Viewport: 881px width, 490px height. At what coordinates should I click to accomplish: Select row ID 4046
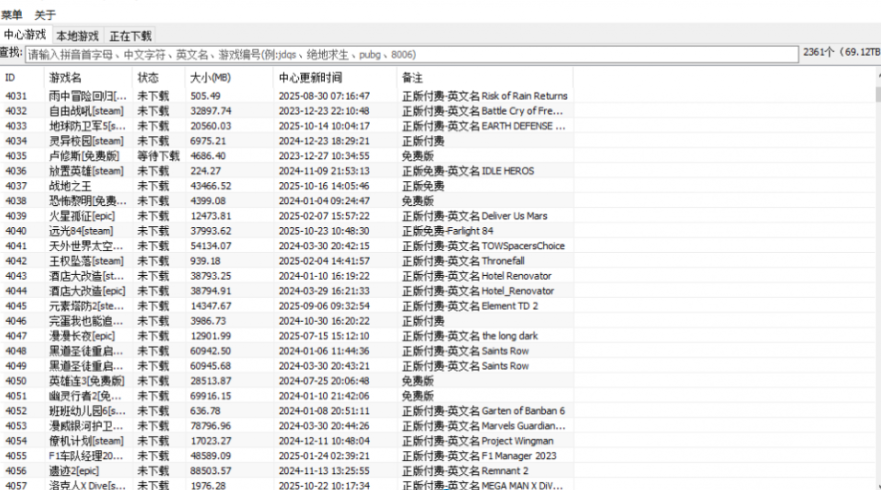(16, 321)
